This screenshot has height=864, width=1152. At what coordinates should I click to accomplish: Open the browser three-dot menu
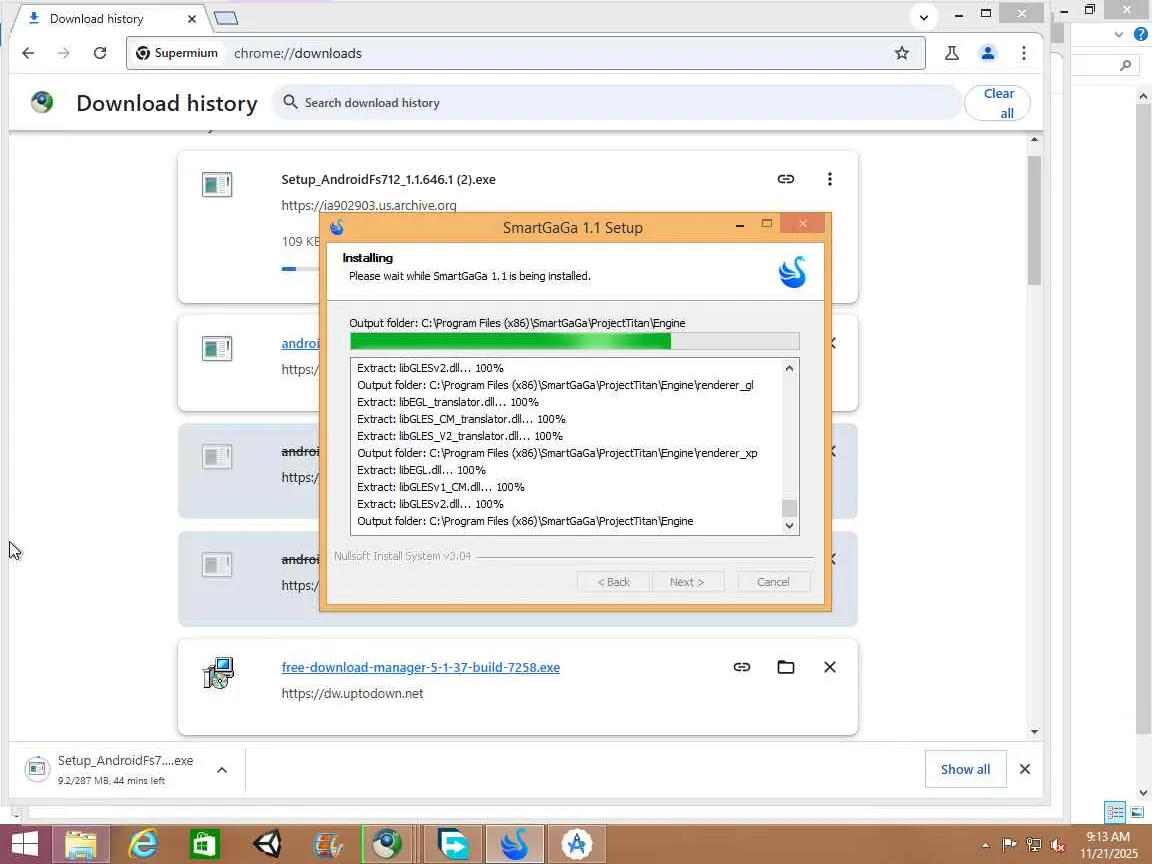(1023, 53)
